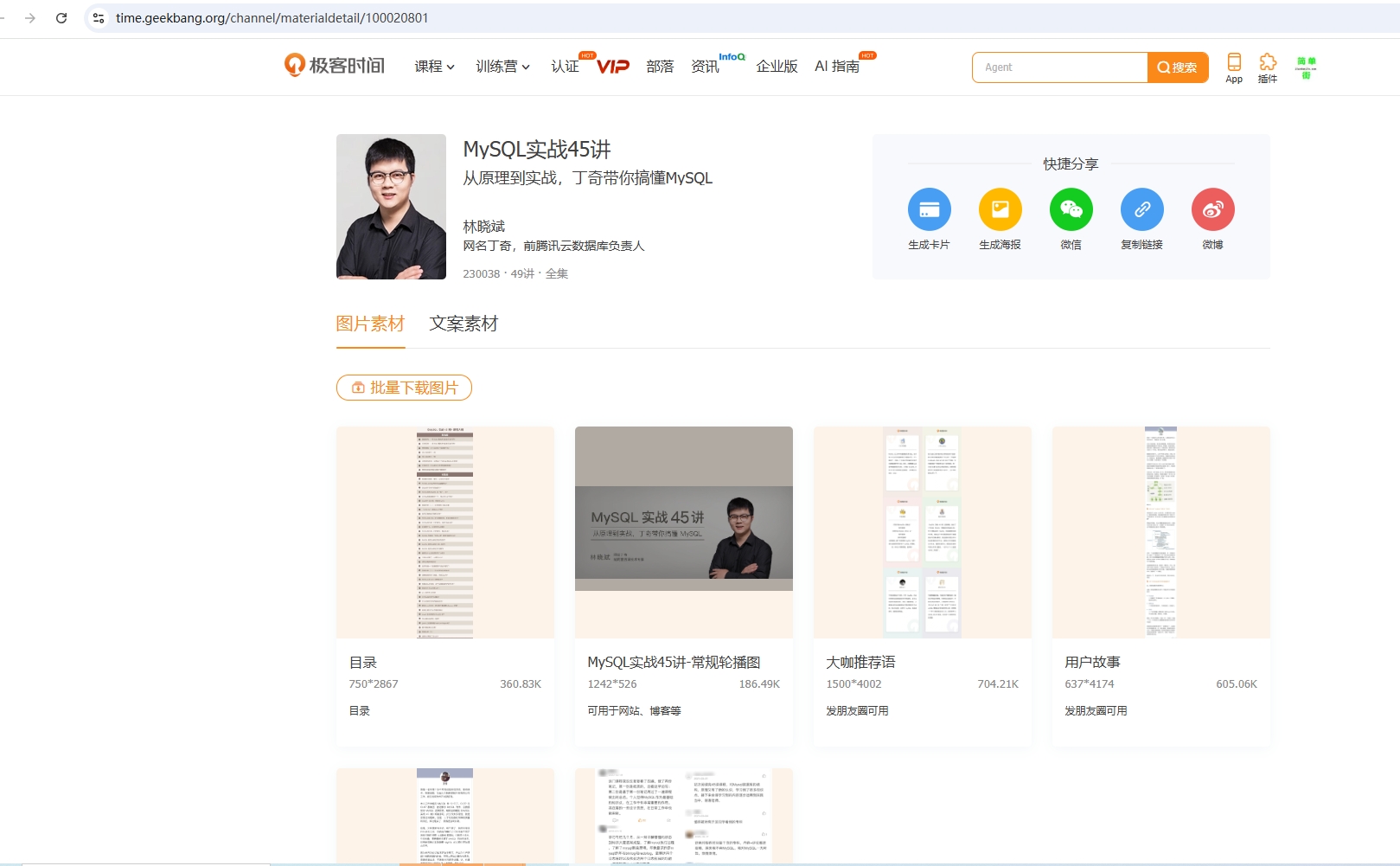
Task: Open the 企业版 menu item
Action: [x=777, y=67]
